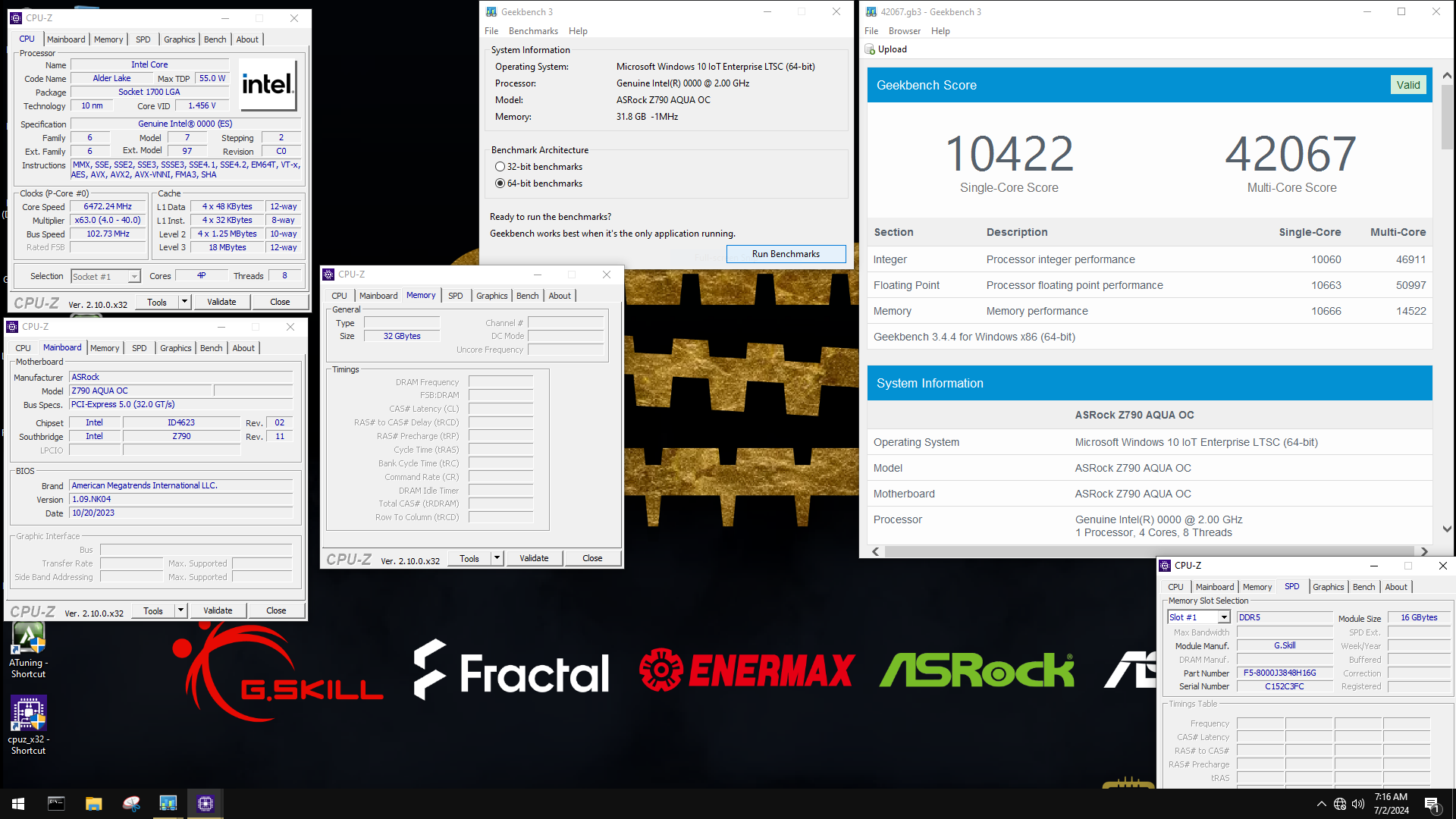Image resolution: width=1456 pixels, height=819 pixels.
Task: Click CPU-Z title icon in the Mainboard window
Action: (12, 327)
